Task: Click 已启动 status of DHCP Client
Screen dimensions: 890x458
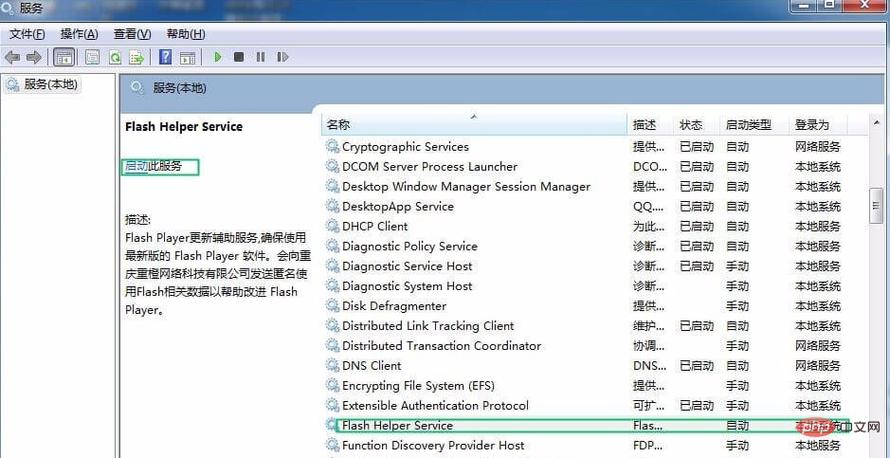Action: [x=696, y=226]
